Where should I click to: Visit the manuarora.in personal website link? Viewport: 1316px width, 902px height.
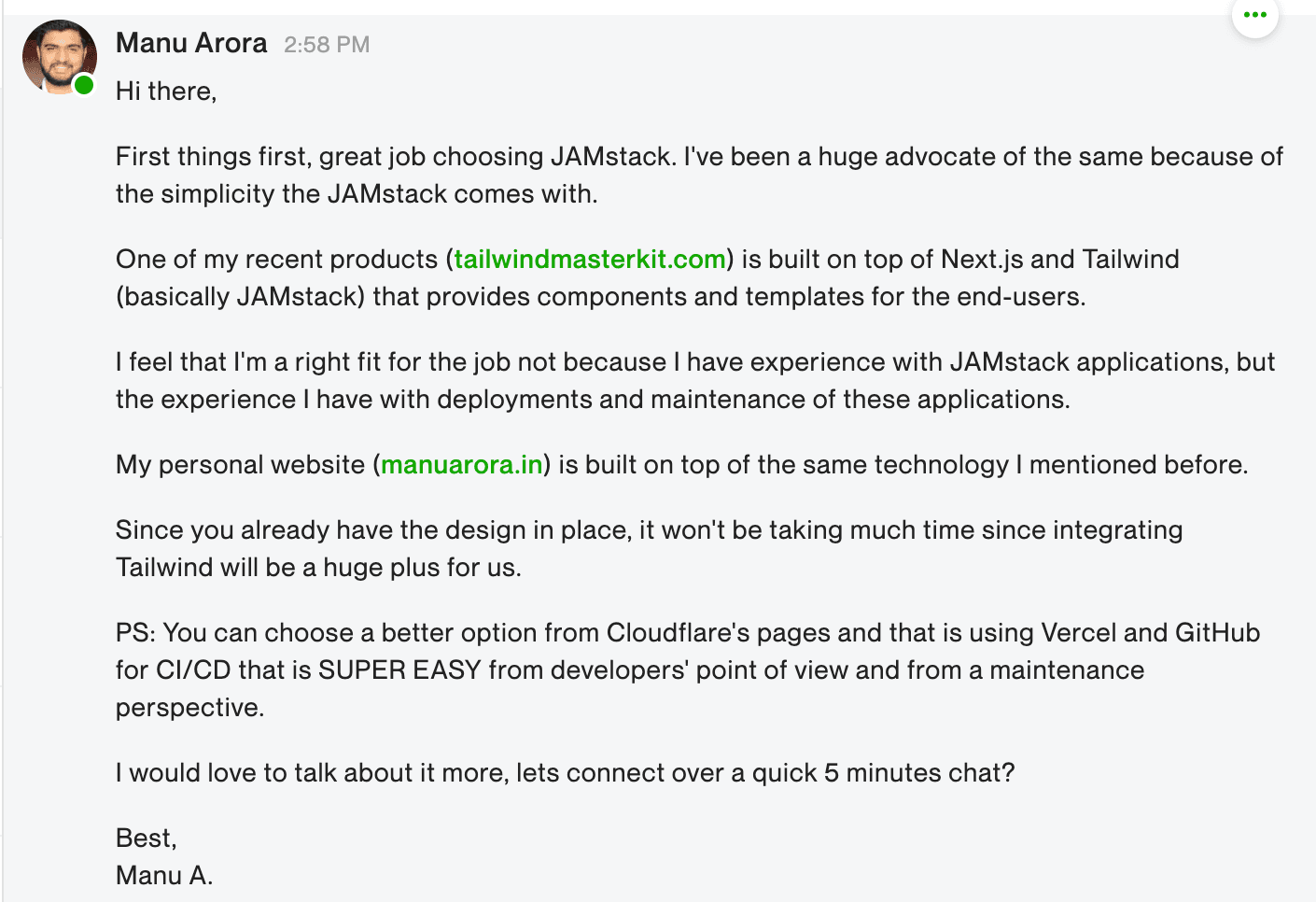tap(462, 464)
